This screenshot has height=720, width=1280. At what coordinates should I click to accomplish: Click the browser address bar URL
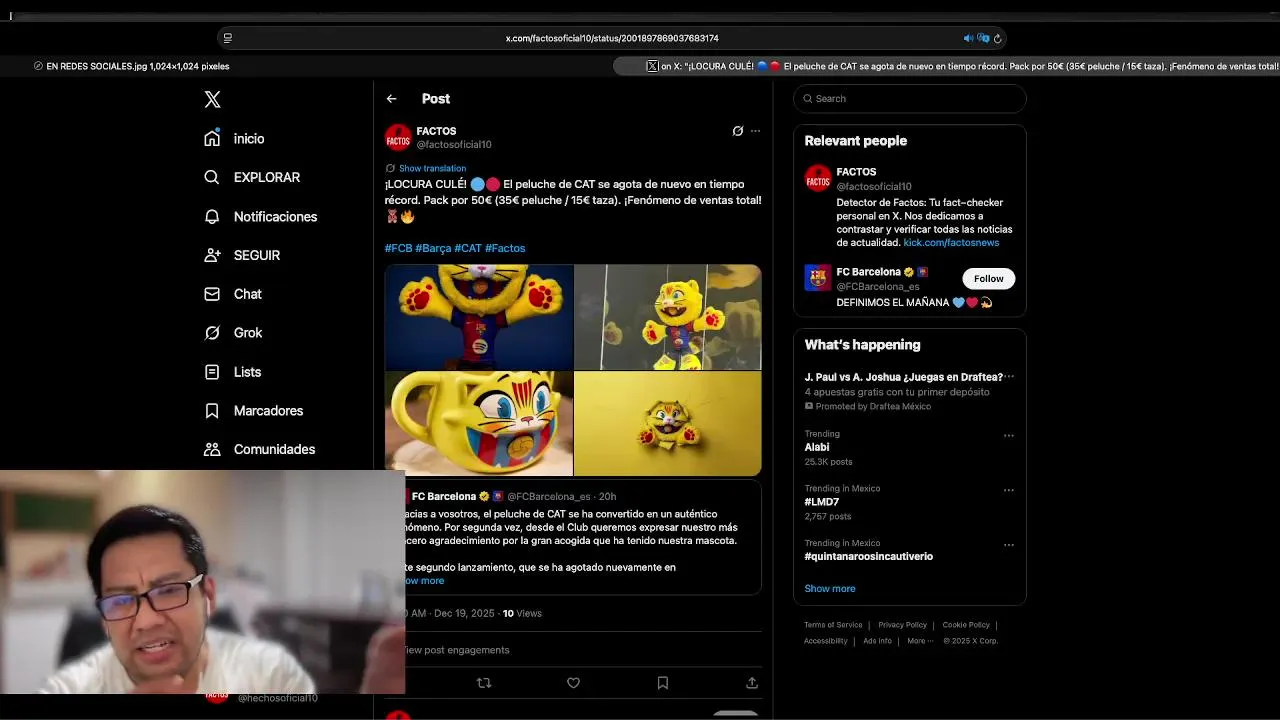click(x=612, y=38)
